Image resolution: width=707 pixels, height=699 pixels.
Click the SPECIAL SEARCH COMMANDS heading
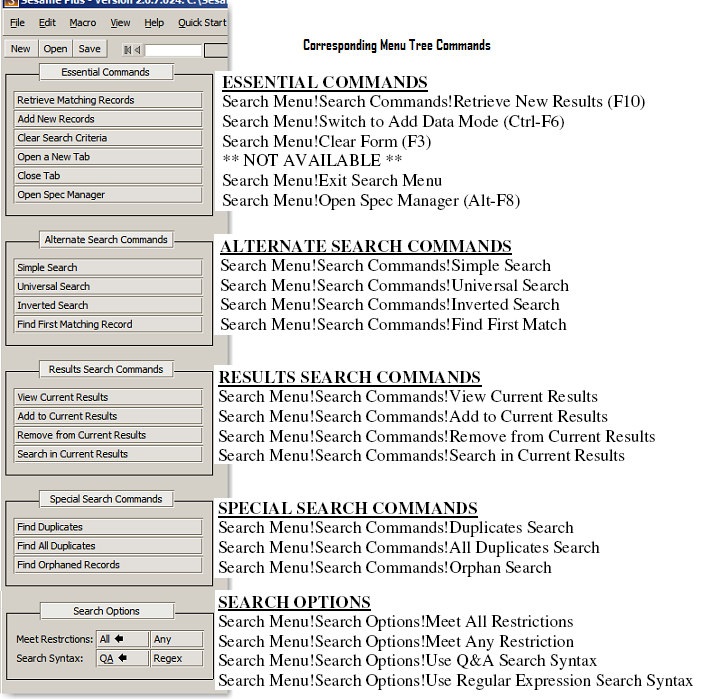click(x=348, y=508)
